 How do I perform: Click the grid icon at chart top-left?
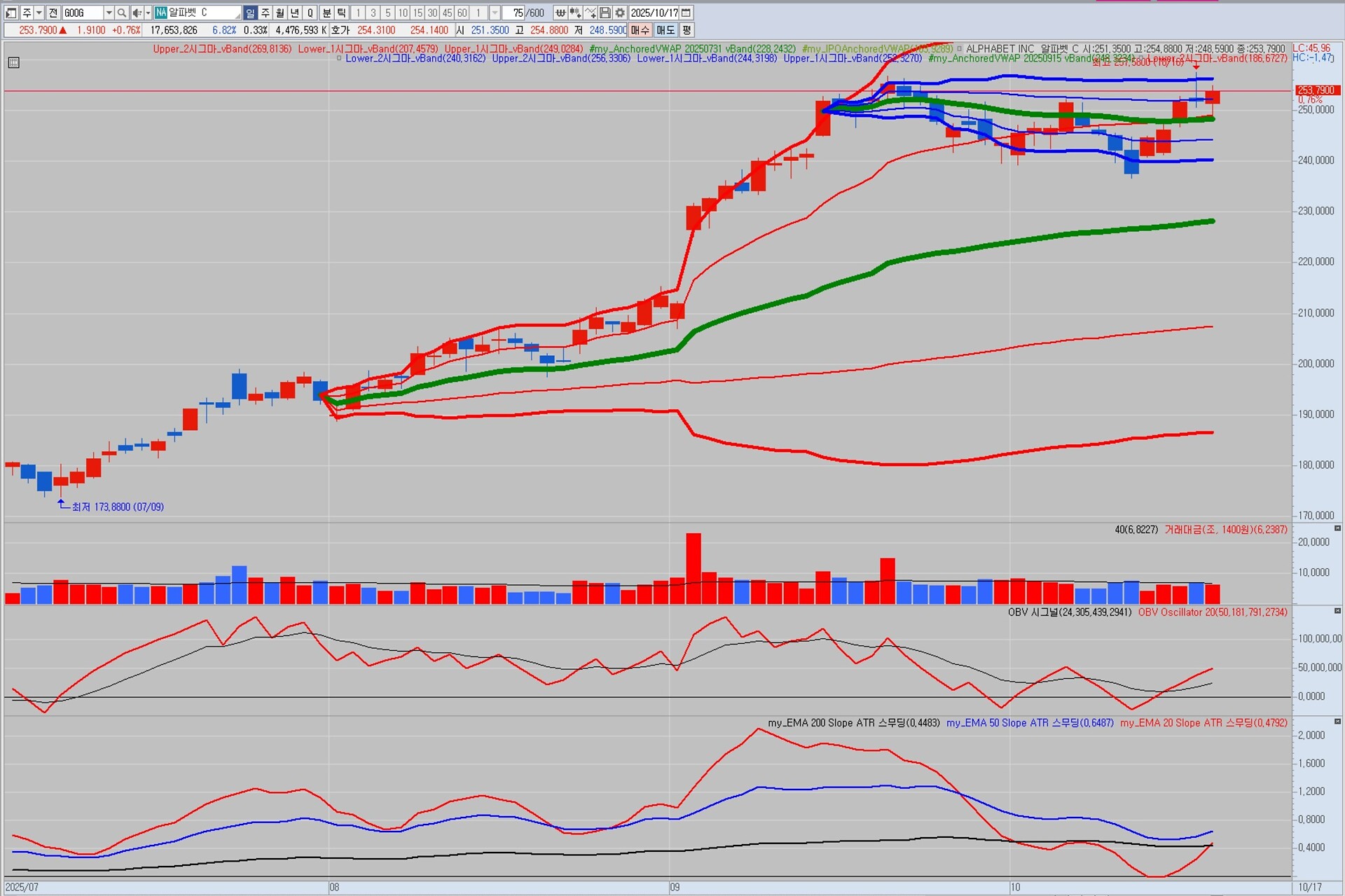[13, 63]
